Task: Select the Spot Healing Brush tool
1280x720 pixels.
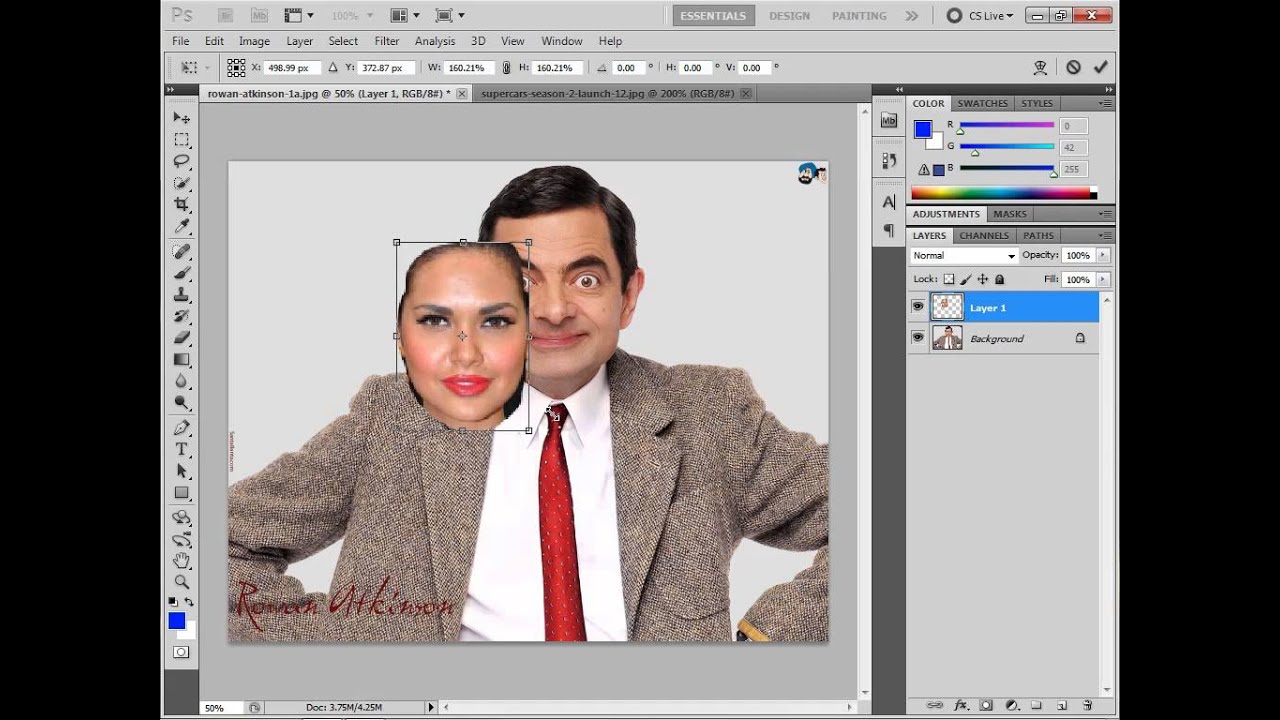Action: coord(181,251)
